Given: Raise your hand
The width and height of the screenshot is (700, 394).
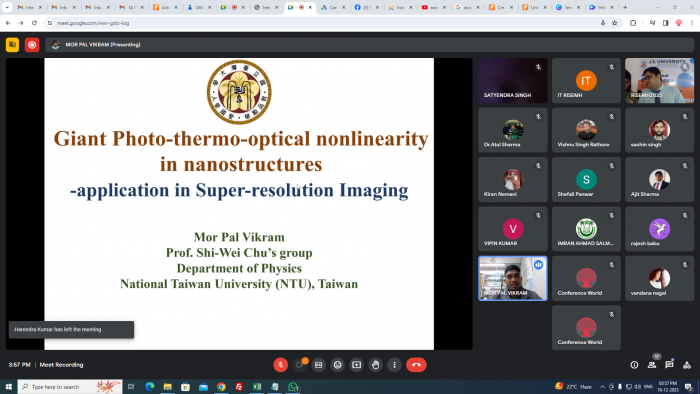Looking at the screenshot, I should tap(375, 365).
